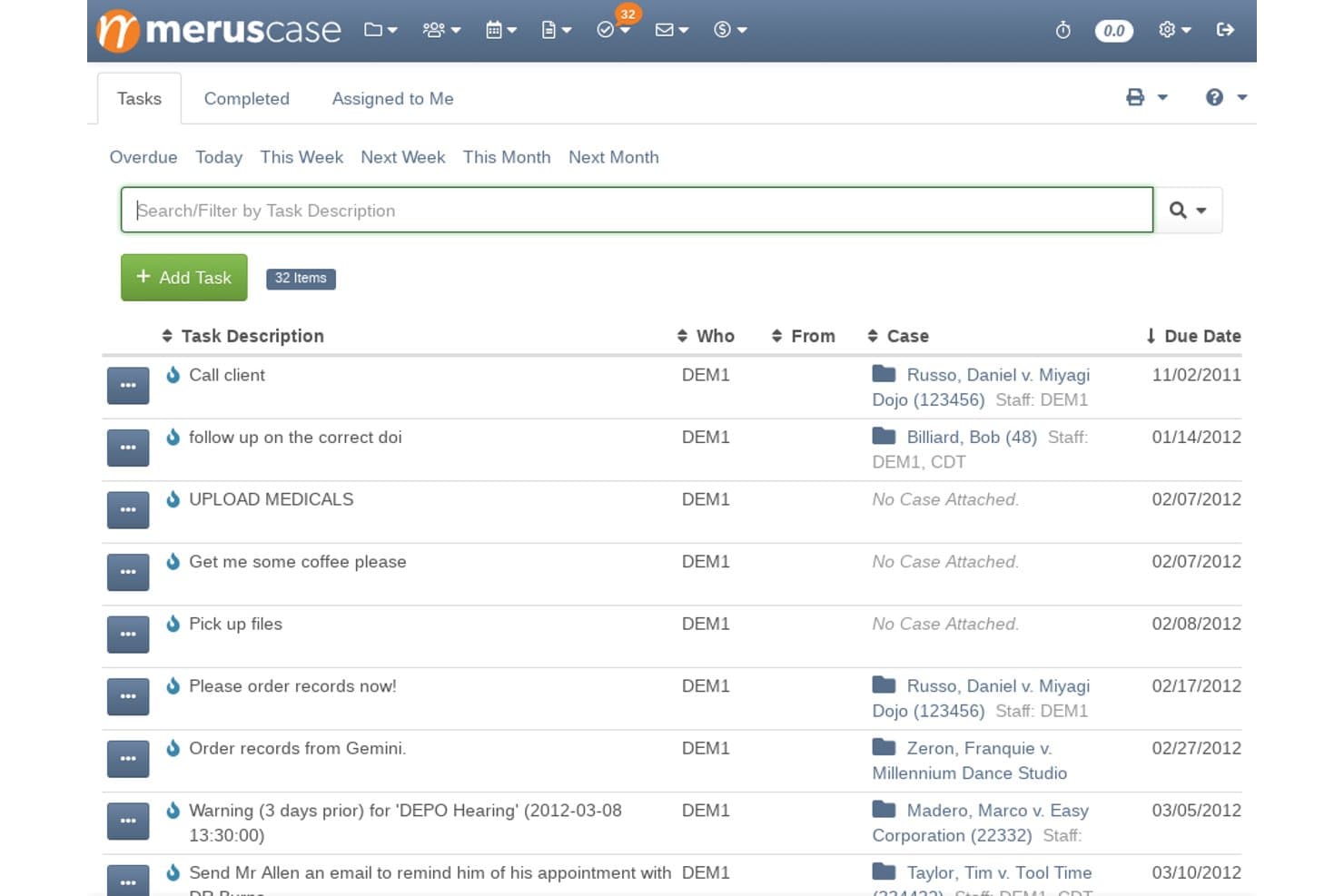Image resolution: width=1344 pixels, height=896 pixels.
Task: Click flame priority icon for follow up on doi
Action: coord(173,437)
